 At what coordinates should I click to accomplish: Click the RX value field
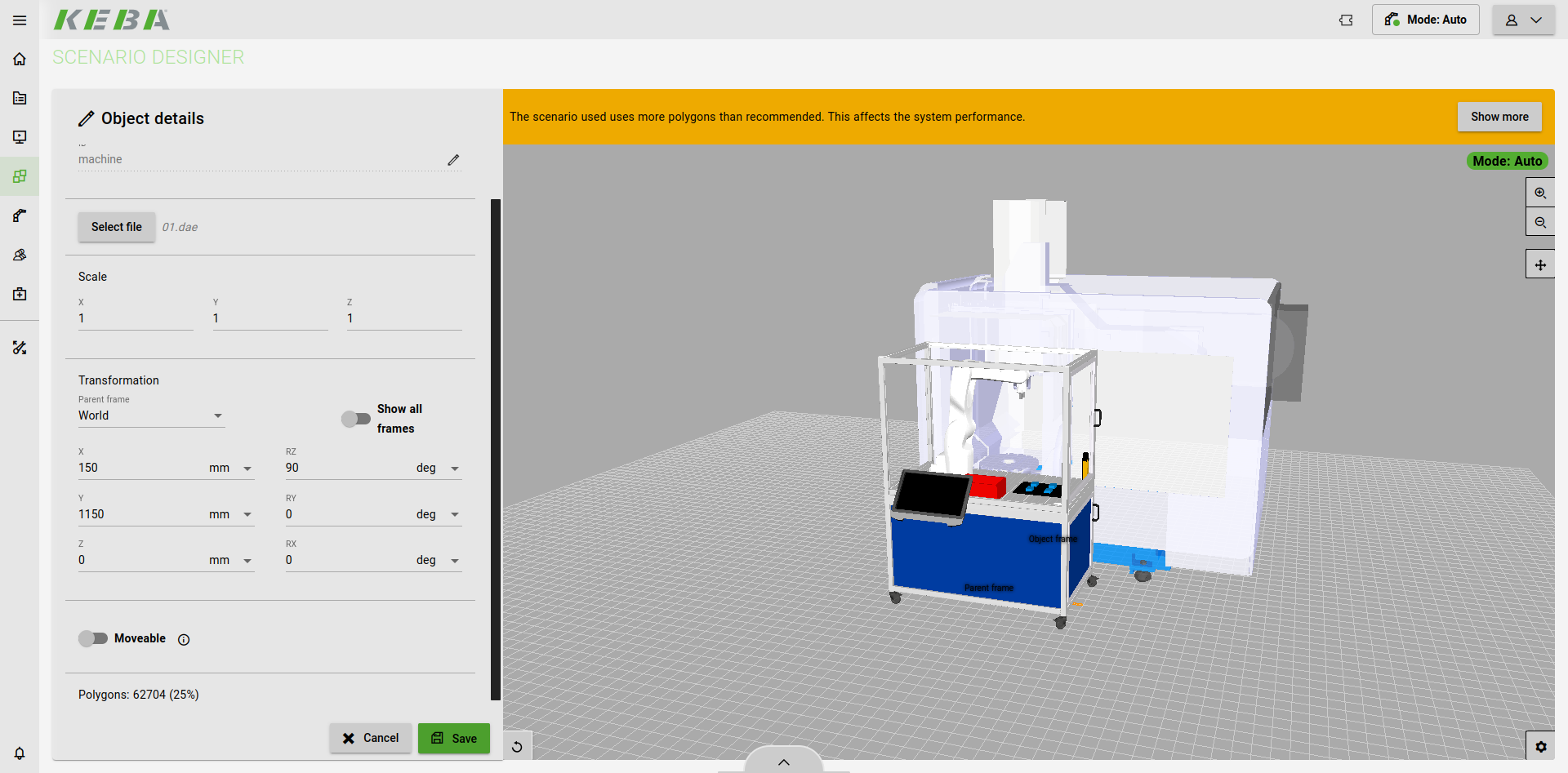[348, 561]
